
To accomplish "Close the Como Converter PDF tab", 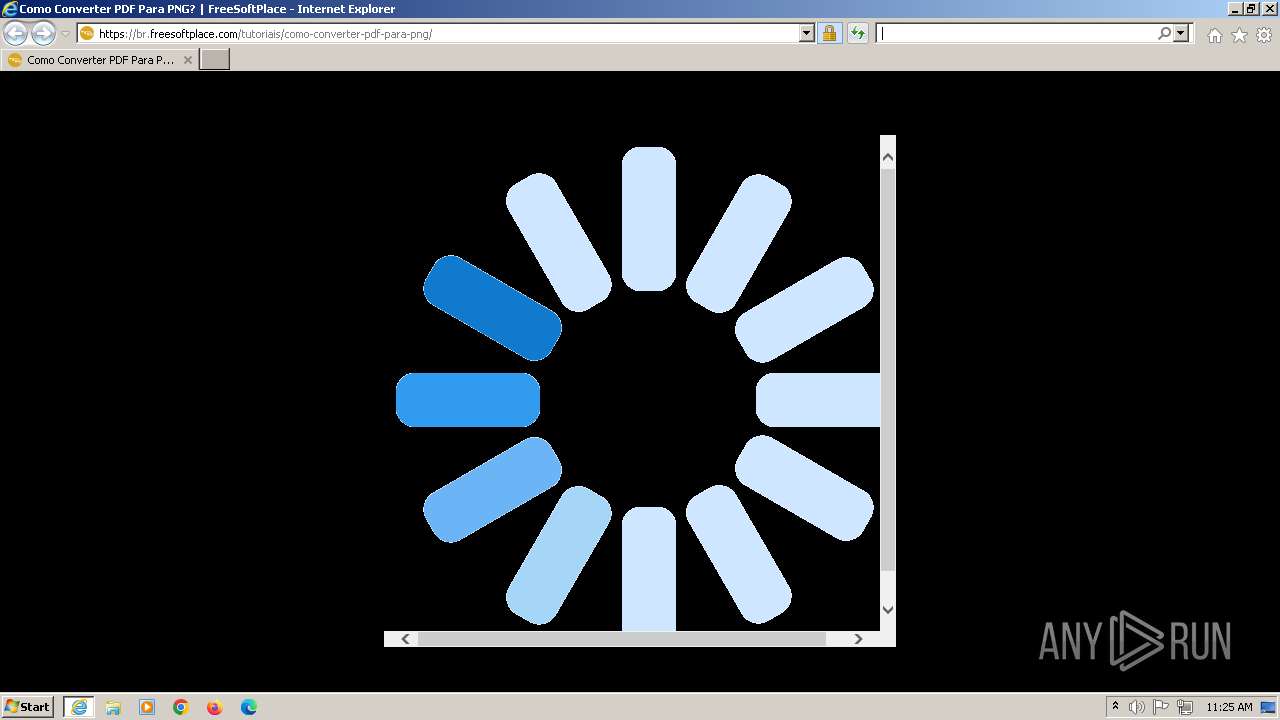I will click(187, 60).
